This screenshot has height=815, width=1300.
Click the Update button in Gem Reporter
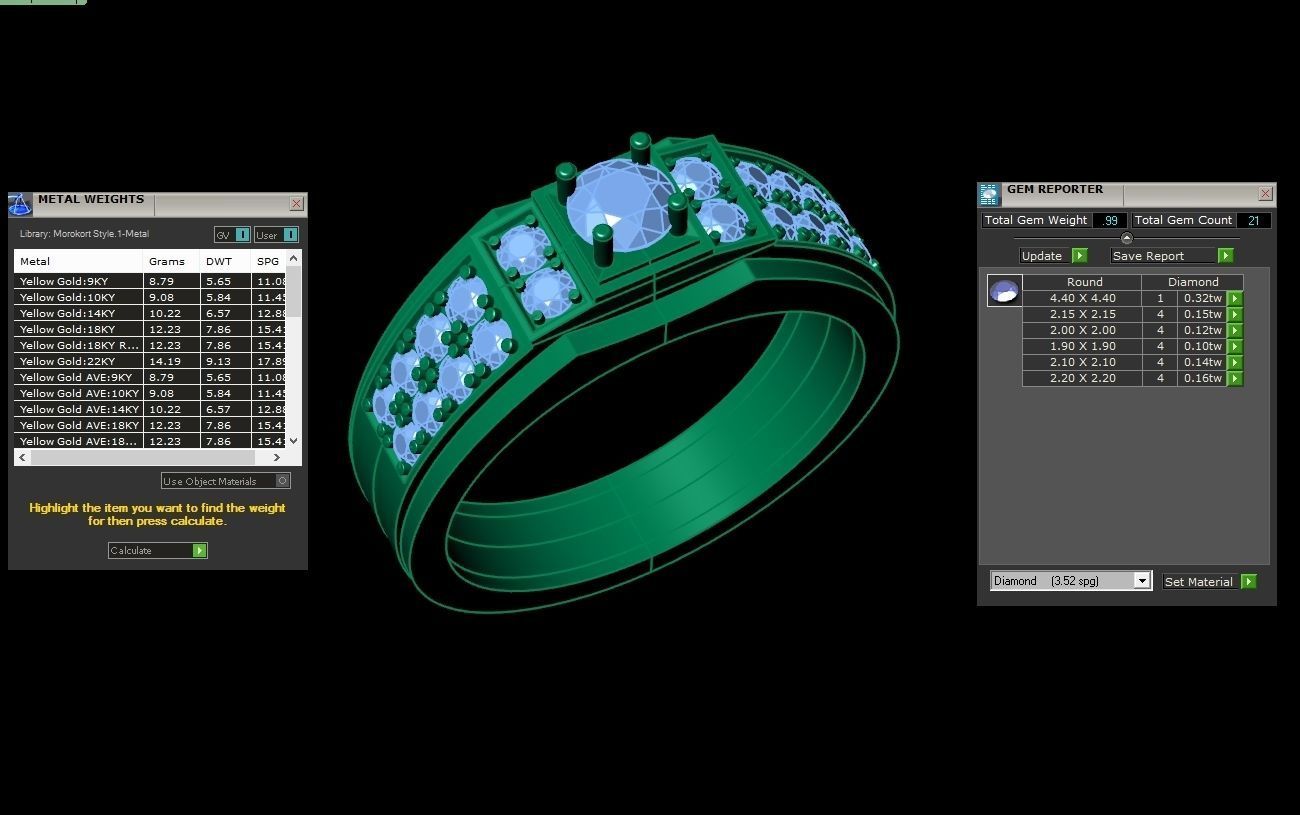click(x=1053, y=256)
